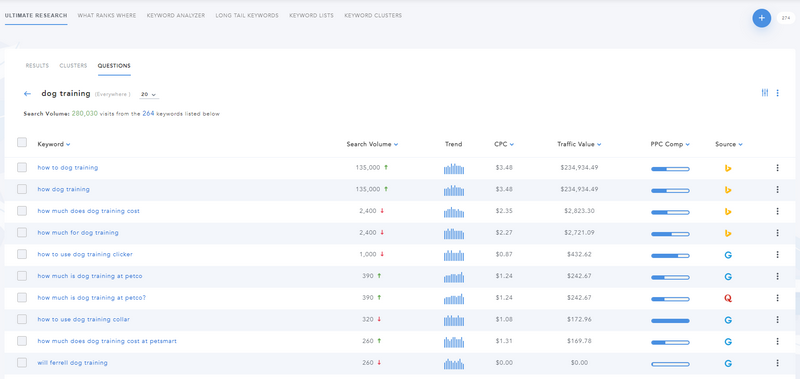Viewport: 800px width, 379px height.
Task: Click the blue plus add button
Action: pos(761,18)
